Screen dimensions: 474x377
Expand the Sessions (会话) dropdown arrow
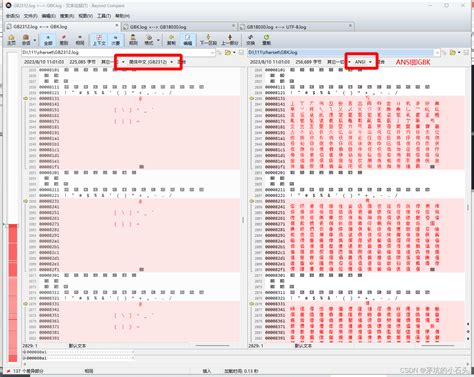[x=35, y=40]
